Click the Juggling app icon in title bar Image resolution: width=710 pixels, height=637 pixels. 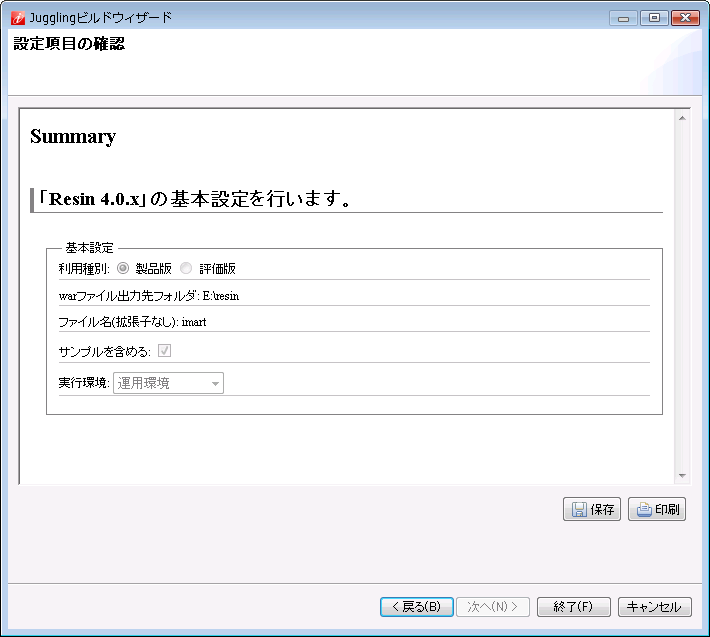click(x=18, y=18)
